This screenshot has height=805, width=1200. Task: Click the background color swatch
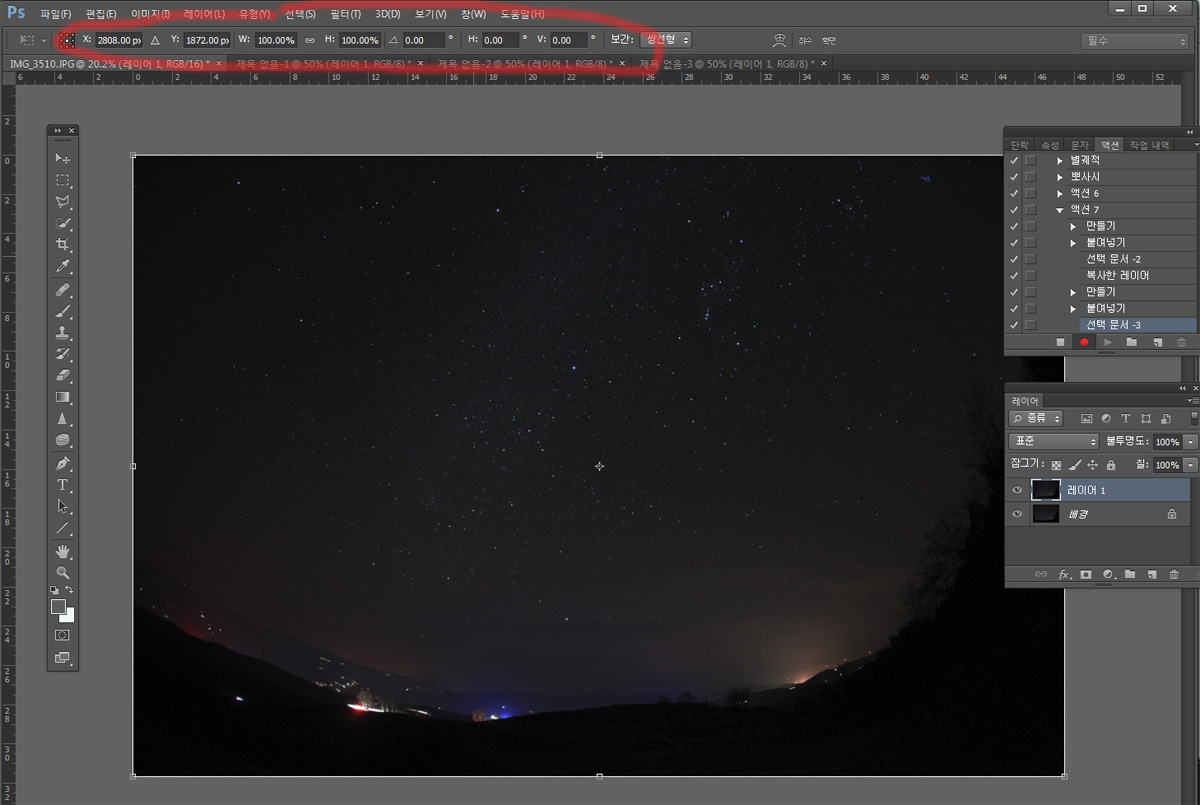(69, 616)
